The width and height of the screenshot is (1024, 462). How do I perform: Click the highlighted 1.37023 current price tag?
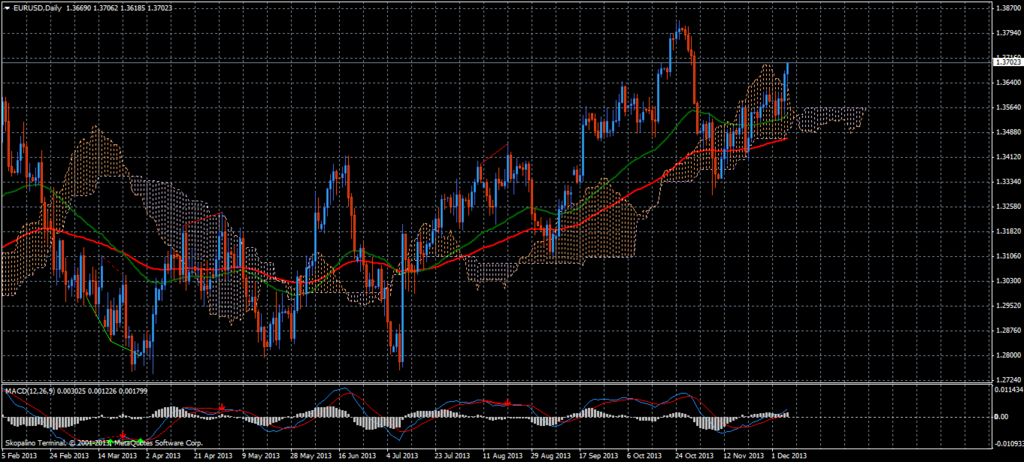pyautogui.click(x=1007, y=62)
